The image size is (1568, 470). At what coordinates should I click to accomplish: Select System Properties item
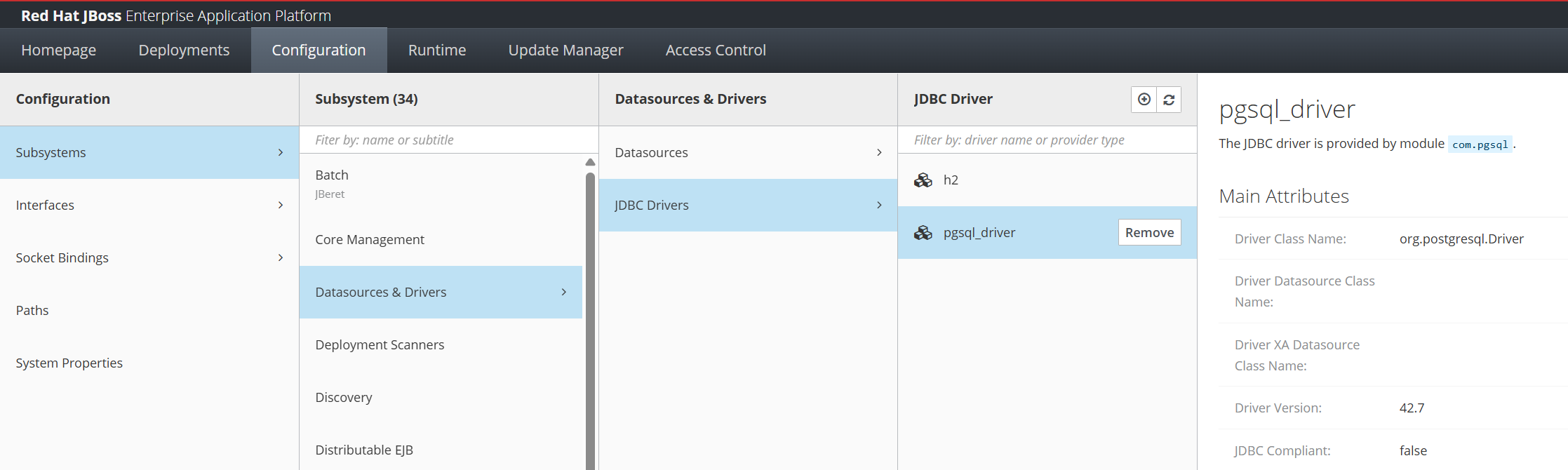tap(149, 363)
